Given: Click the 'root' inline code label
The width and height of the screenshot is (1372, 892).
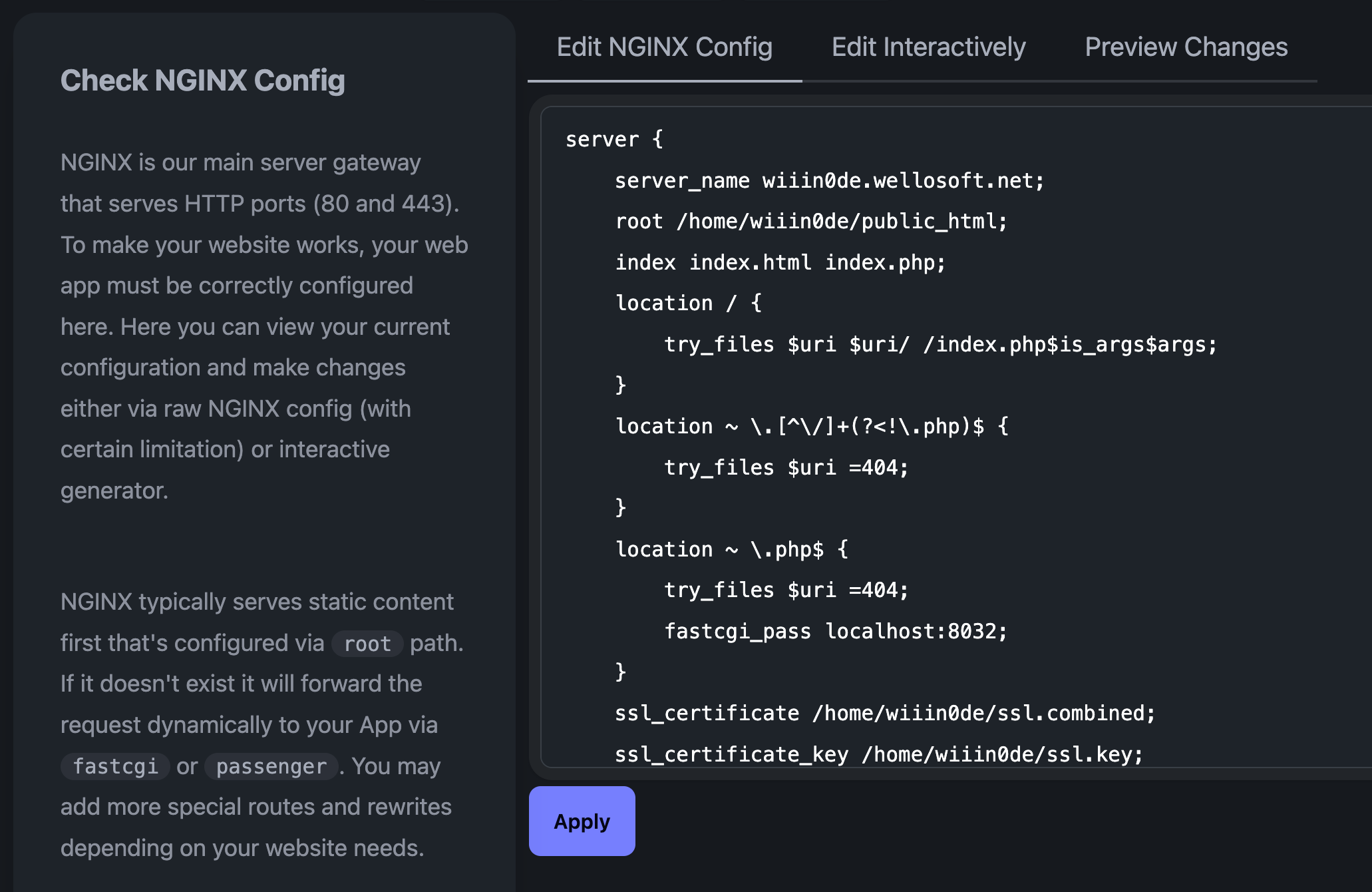Looking at the screenshot, I should [x=367, y=644].
